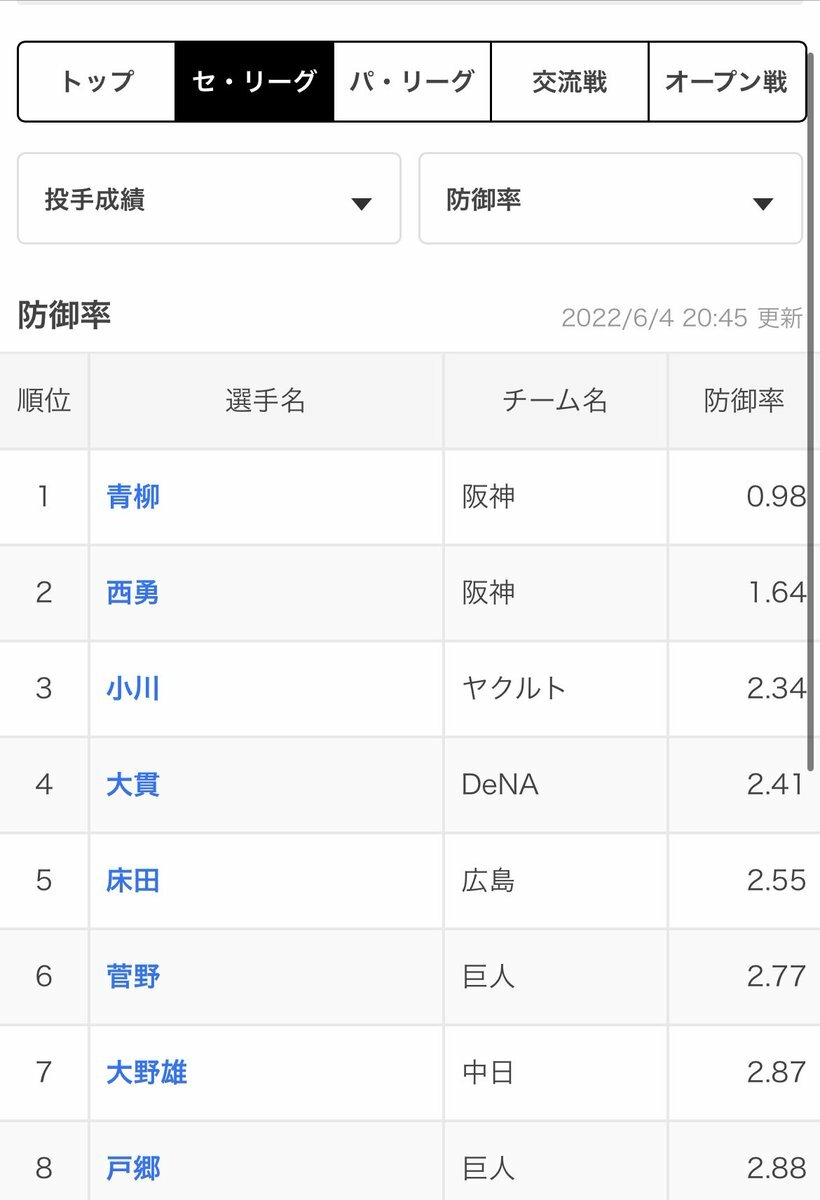This screenshot has width=820, height=1200.
Task: Open player link 菅野
Action: [x=133, y=976]
